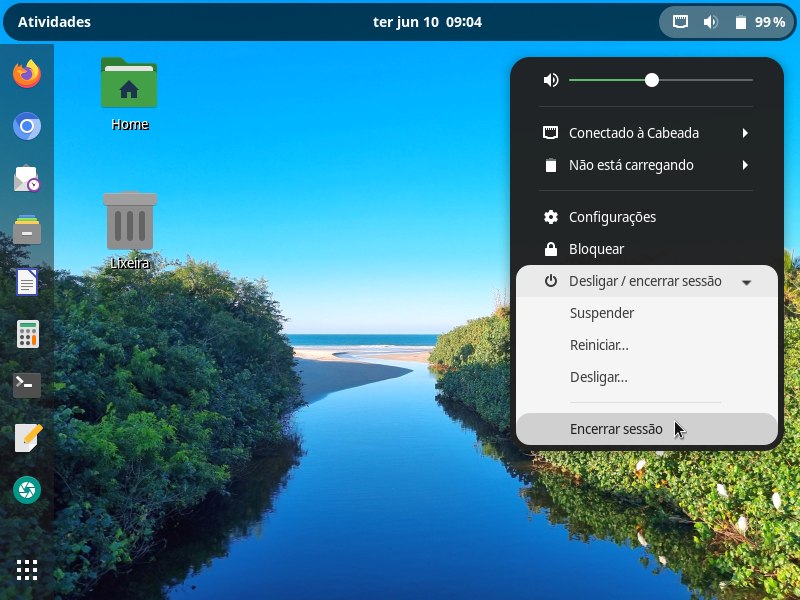The width and height of the screenshot is (800, 600).
Task: Open the text editor notes icon
Action: 28,438
